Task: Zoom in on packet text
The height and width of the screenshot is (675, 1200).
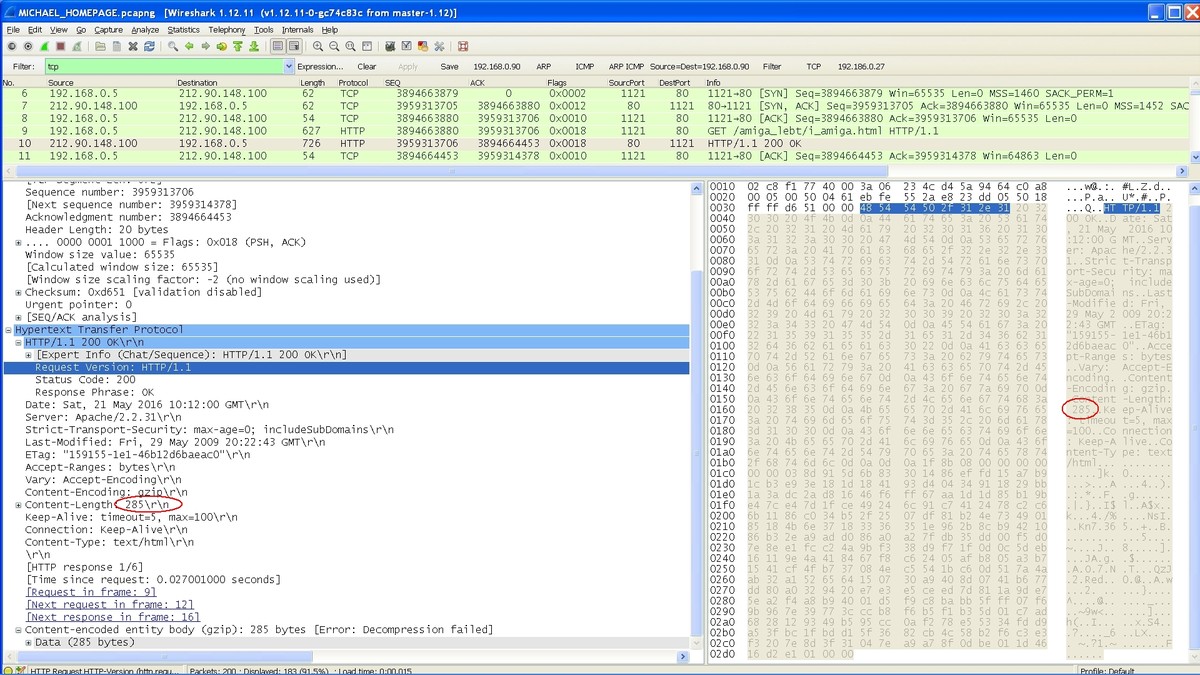Action: coord(318,46)
